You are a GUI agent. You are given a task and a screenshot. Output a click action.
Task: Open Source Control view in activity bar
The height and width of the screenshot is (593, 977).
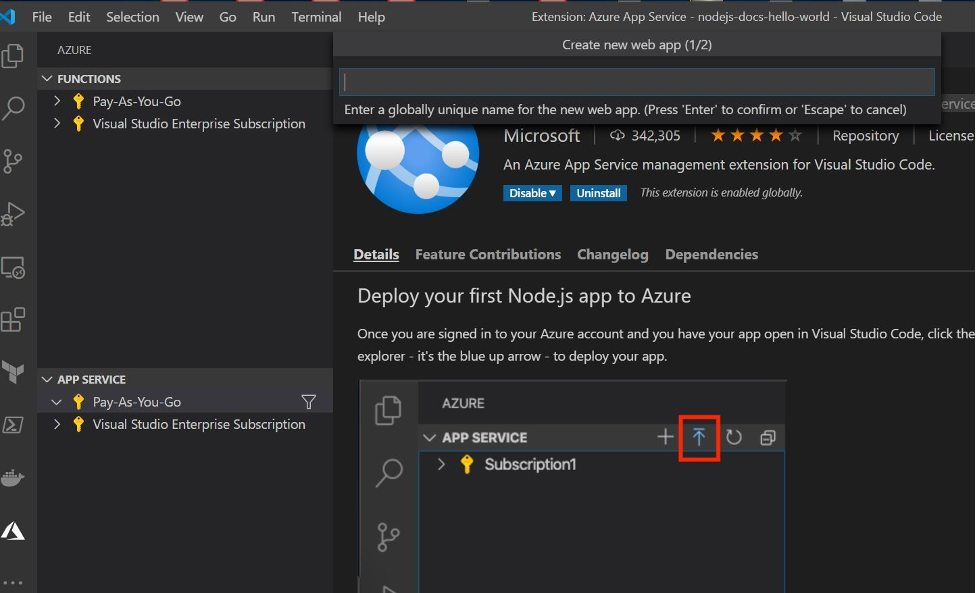12,161
